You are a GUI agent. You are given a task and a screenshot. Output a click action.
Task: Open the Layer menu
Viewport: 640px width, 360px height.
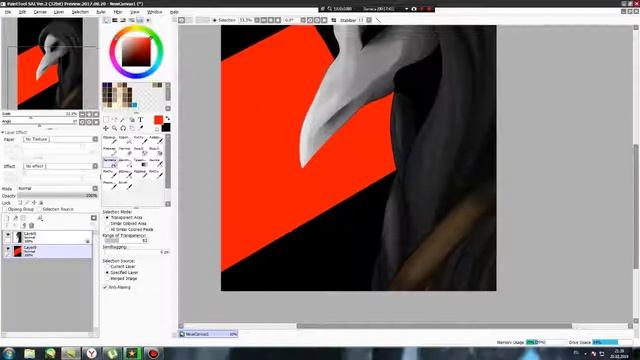[59, 12]
